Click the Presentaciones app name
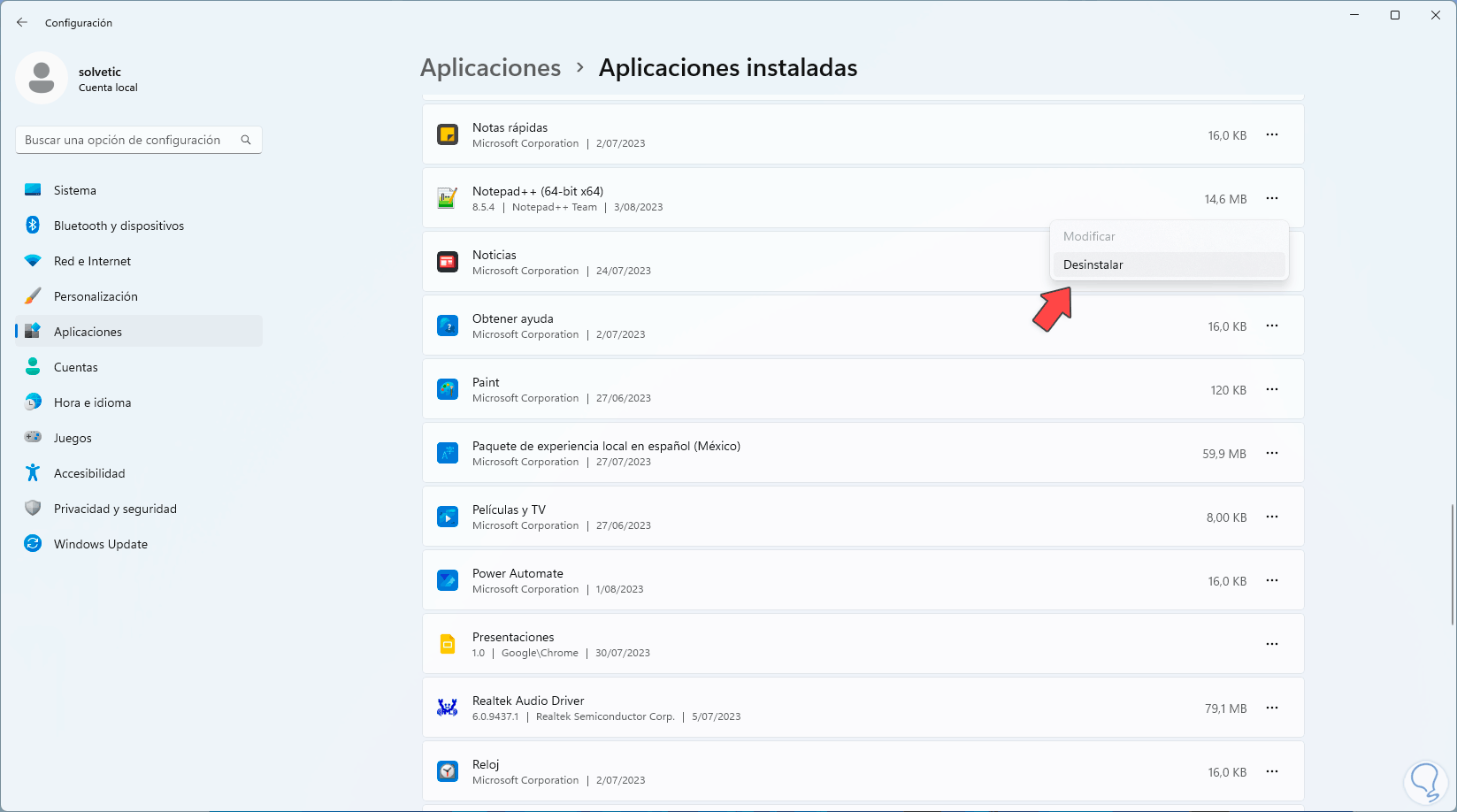The height and width of the screenshot is (812, 1457). point(513,637)
